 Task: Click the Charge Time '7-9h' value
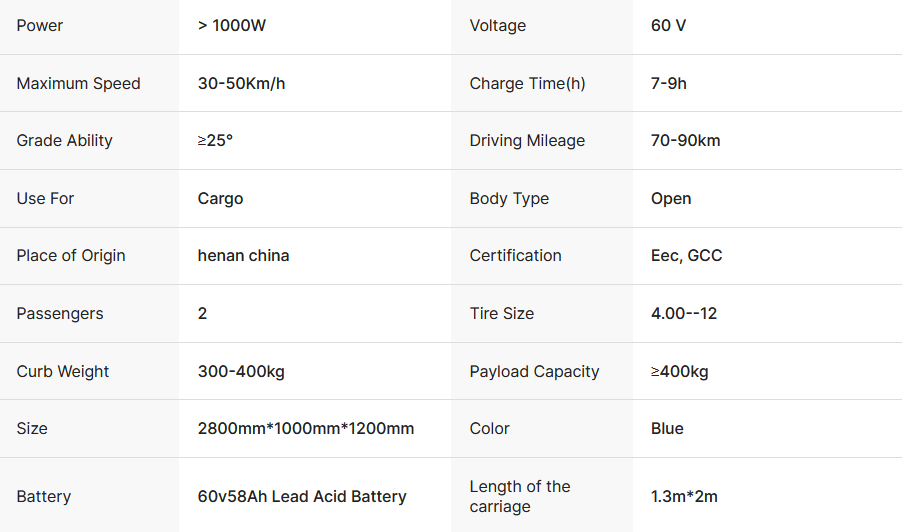click(668, 84)
